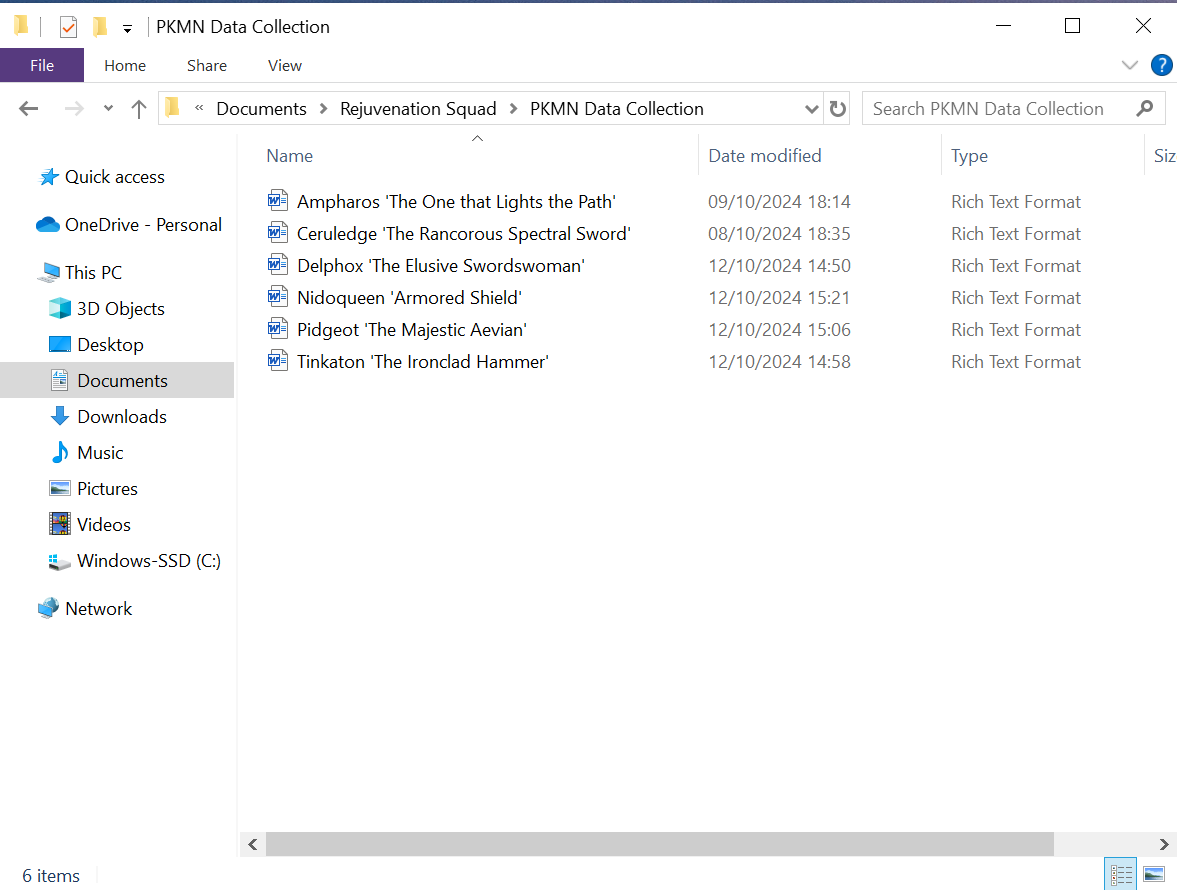Switch to the Share ribbon tab
The image size is (1177, 890).
(x=206, y=65)
